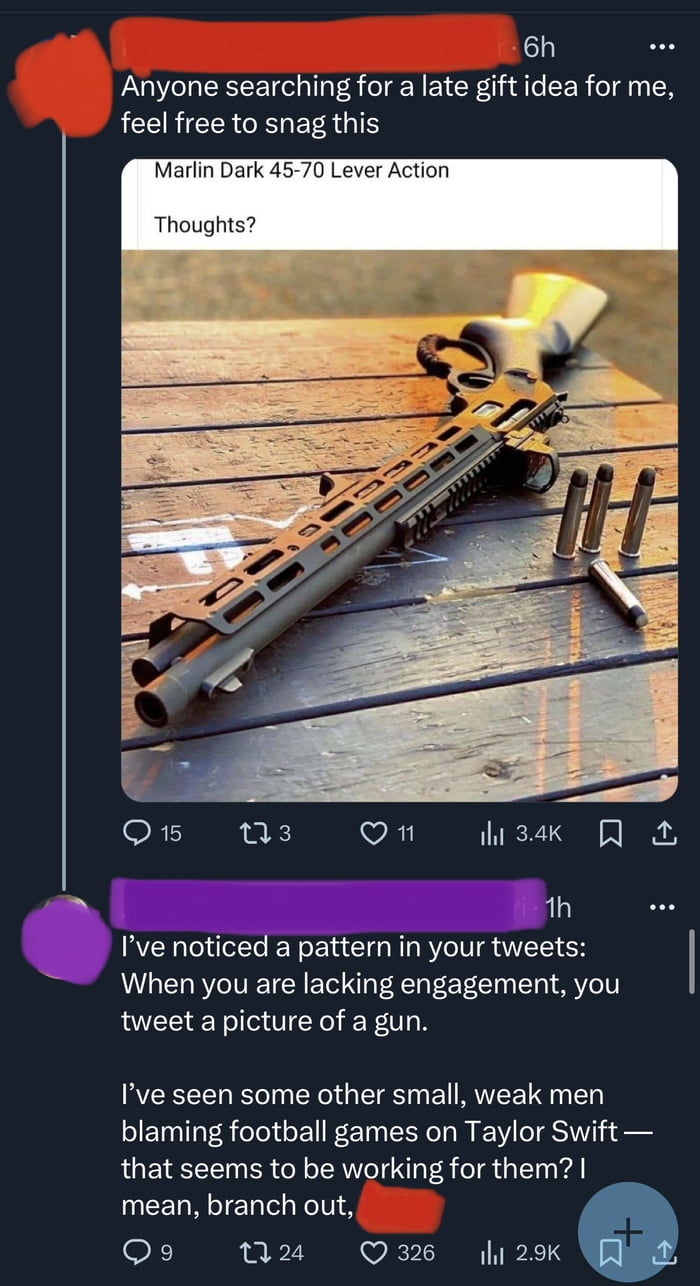Reply to the engagement pattern comment
700x1286 pixels.
point(135,1251)
